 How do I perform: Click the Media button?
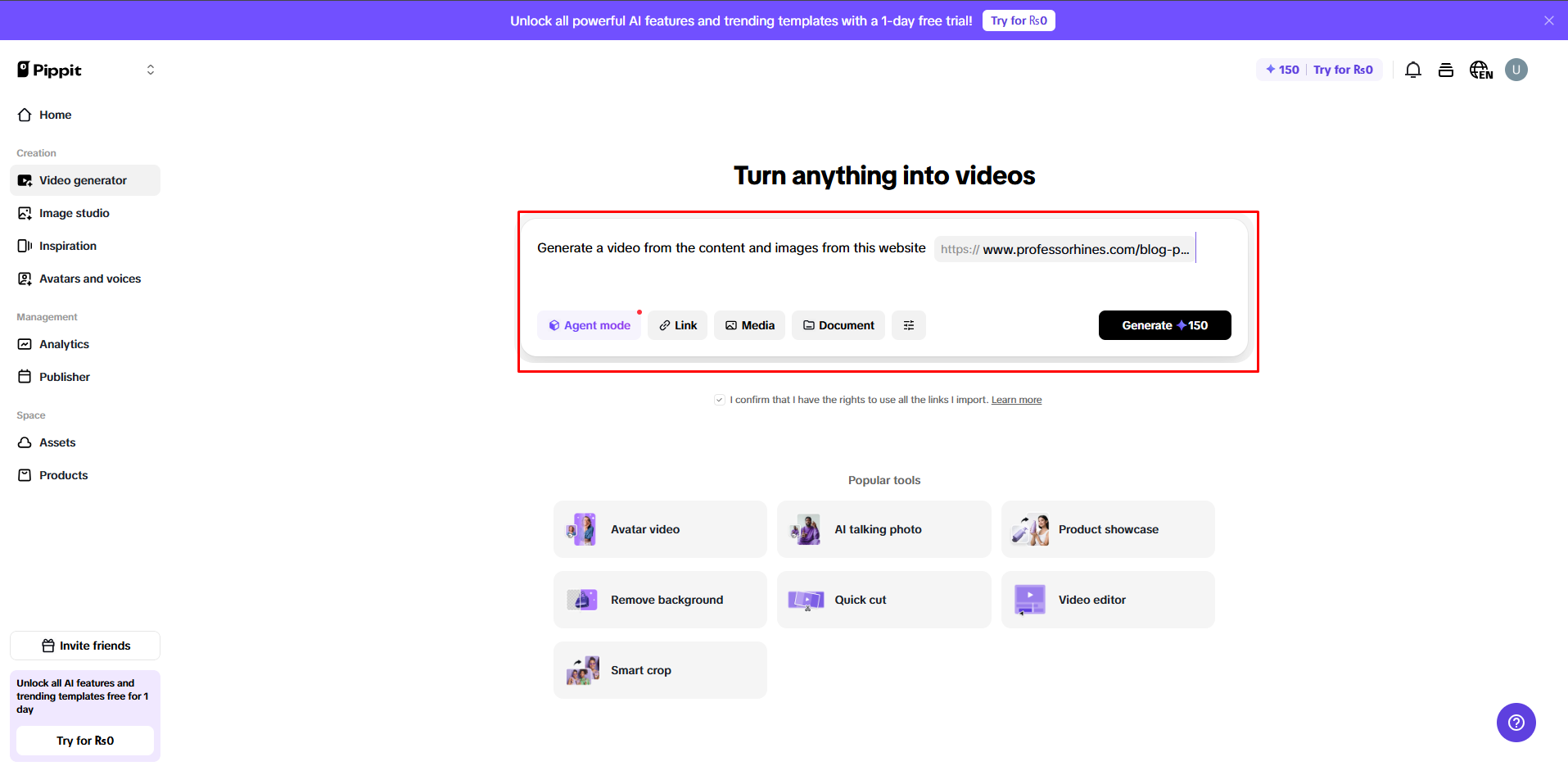point(750,325)
